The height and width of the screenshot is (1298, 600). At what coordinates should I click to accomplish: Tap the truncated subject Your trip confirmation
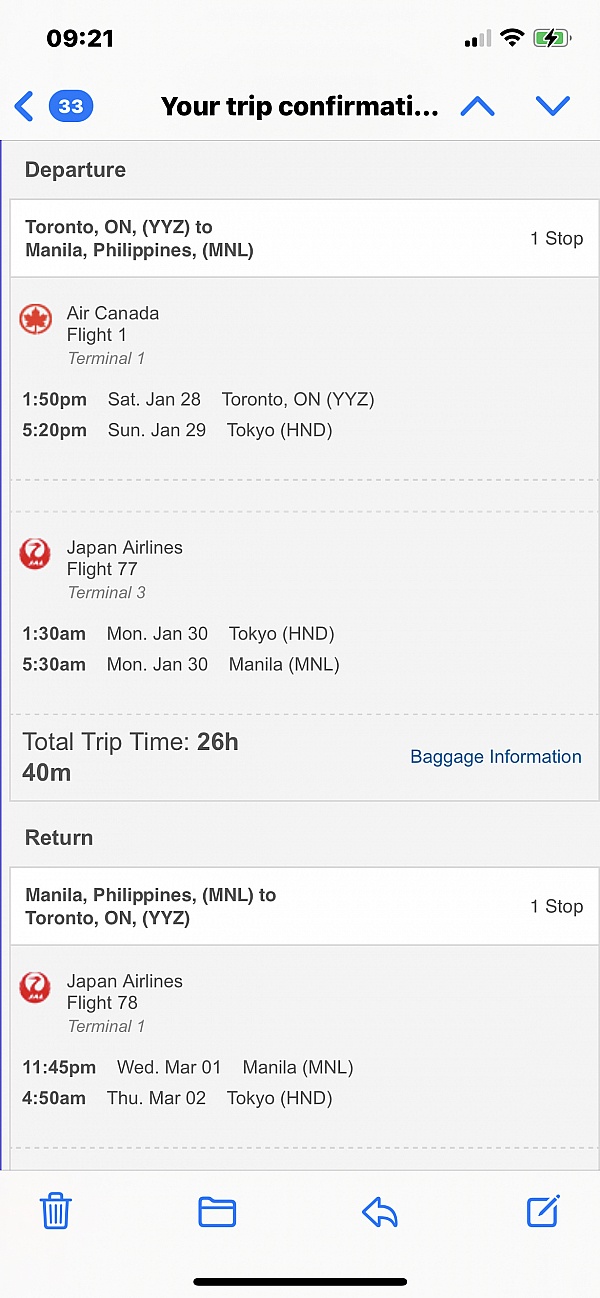[x=300, y=106]
